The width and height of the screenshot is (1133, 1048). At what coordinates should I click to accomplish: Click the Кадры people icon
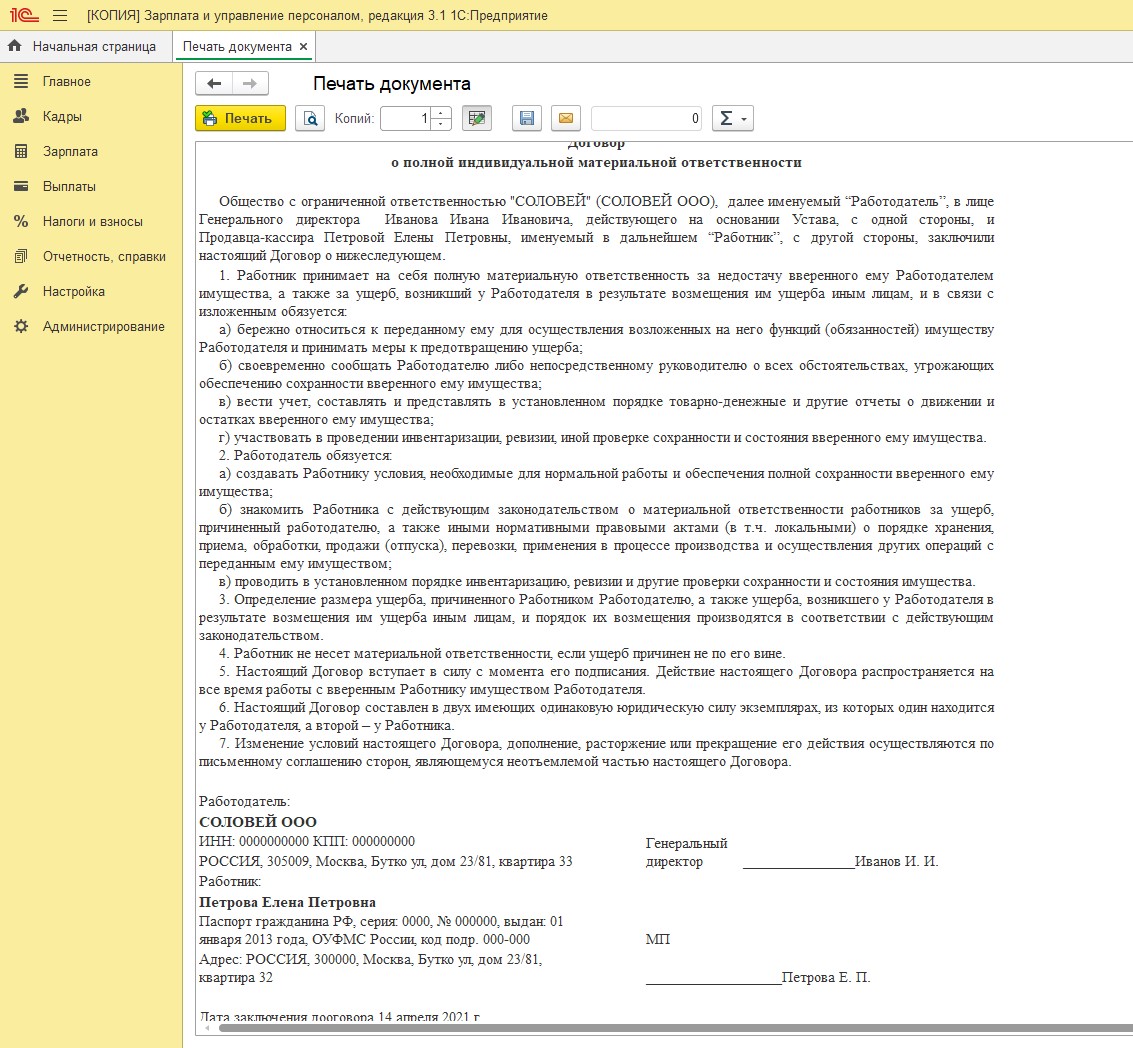click(x=21, y=116)
